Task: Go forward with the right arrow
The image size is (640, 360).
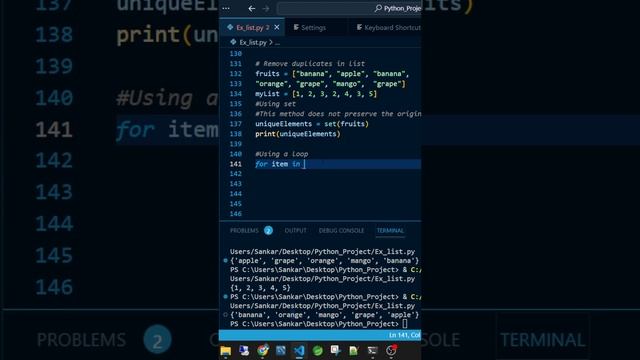Action: (266, 8)
